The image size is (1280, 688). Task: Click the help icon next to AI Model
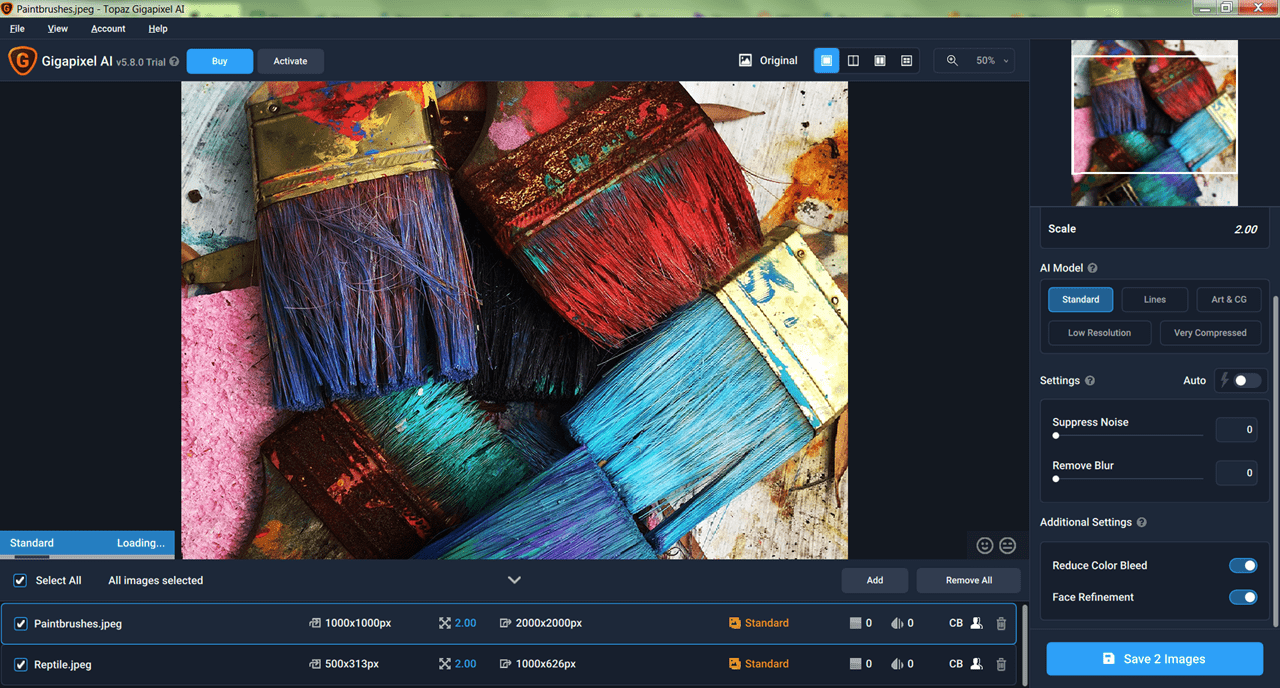click(1092, 268)
